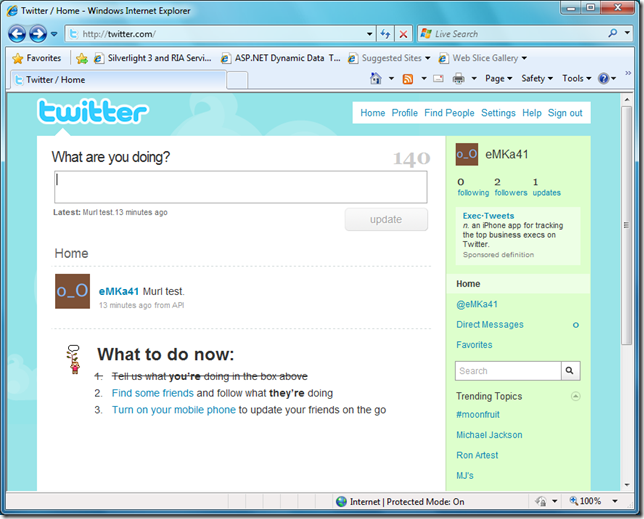
Task: Click the sidebar search magnifier button
Action: pyautogui.click(x=570, y=371)
